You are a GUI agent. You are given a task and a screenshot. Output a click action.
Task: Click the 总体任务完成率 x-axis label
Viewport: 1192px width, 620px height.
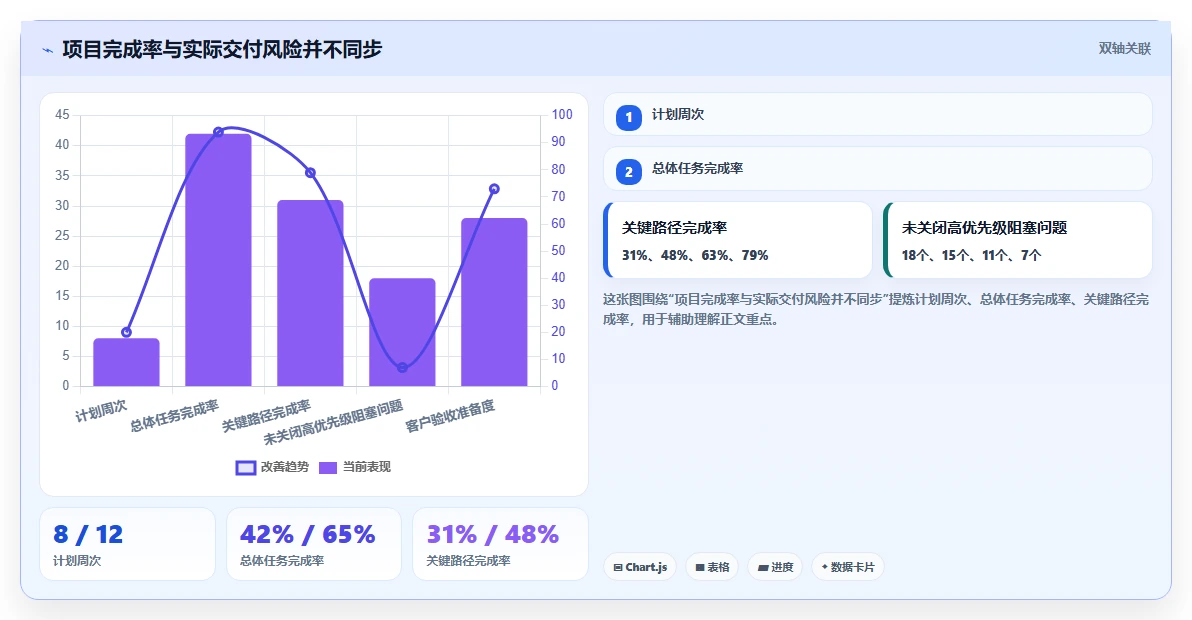click(174, 416)
